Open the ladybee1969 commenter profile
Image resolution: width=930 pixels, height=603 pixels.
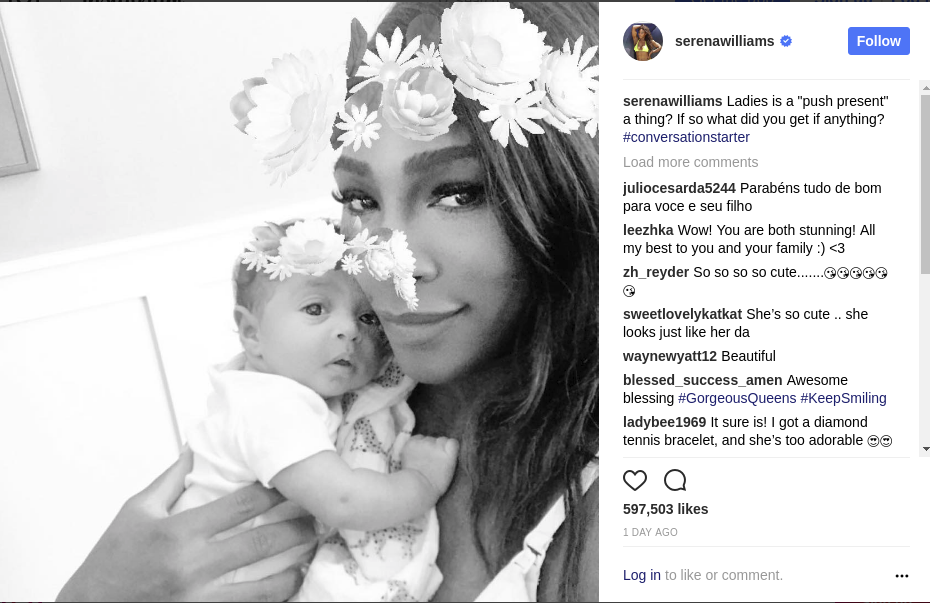click(664, 422)
